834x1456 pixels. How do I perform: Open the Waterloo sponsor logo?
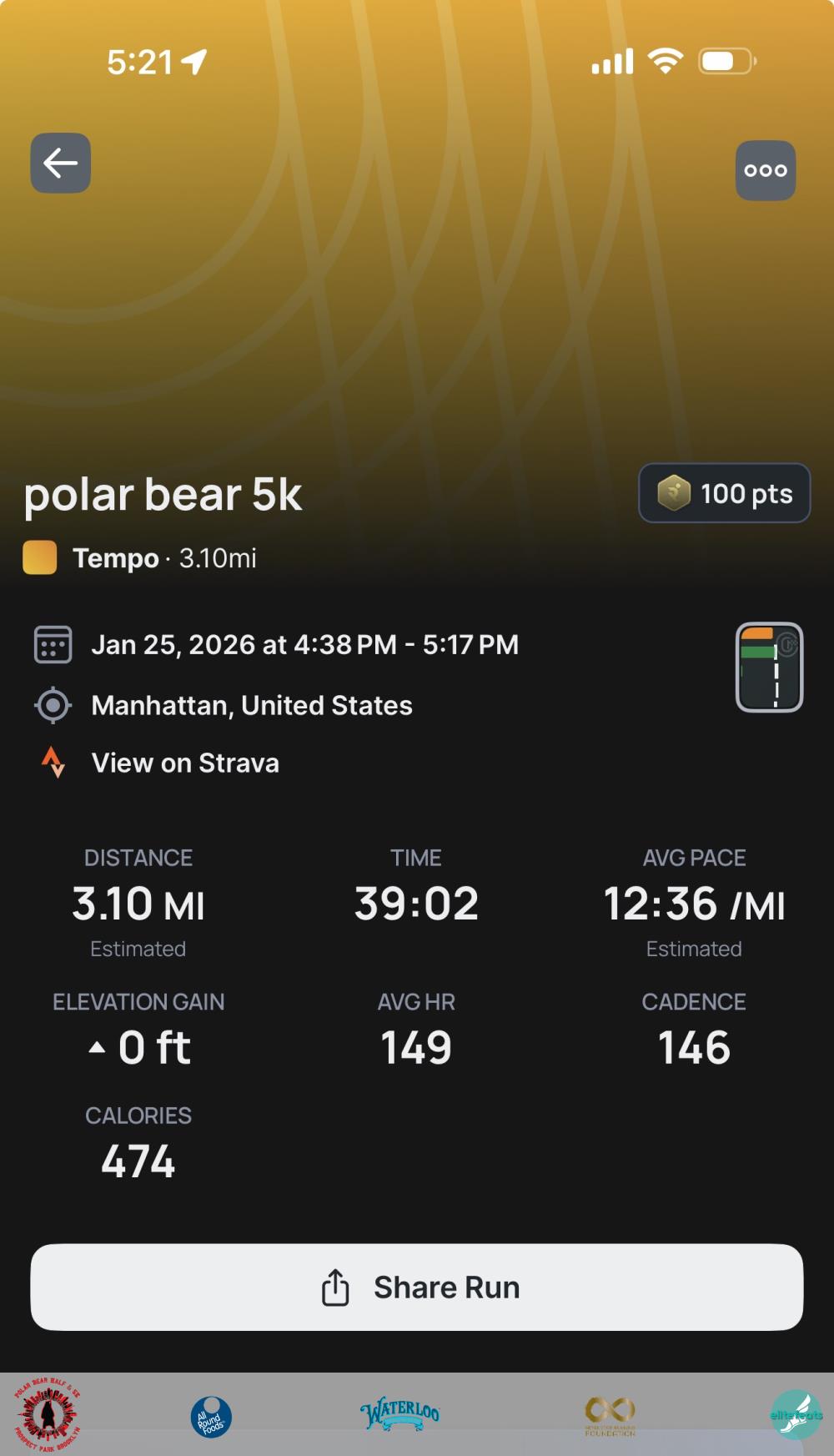399,1414
